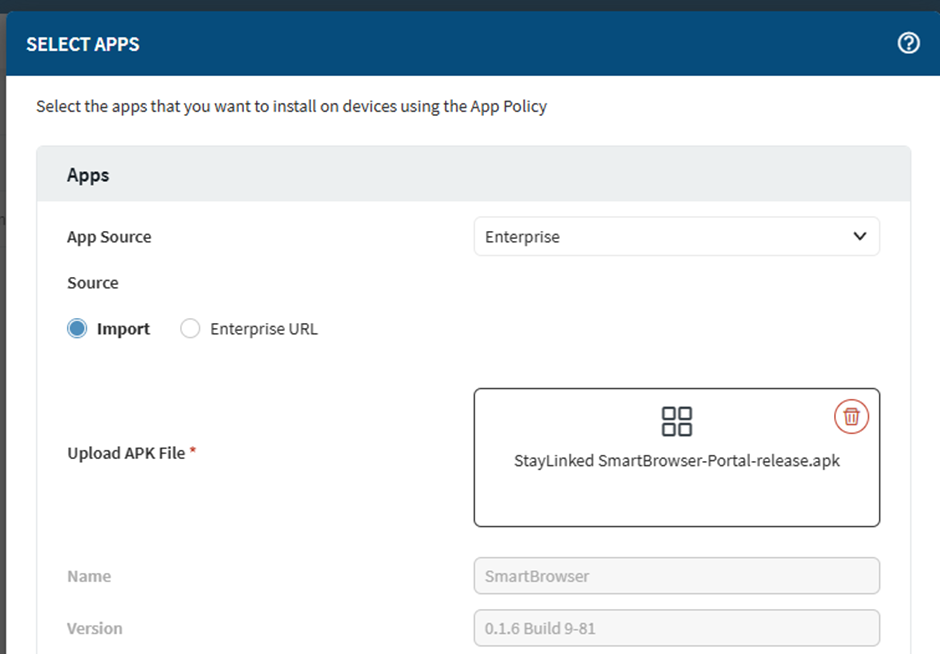Screen dimensions: 940x654
Task: Click StayLinked SmartBrowser-Portal-release.apk file name
Action: pyautogui.click(x=677, y=460)
